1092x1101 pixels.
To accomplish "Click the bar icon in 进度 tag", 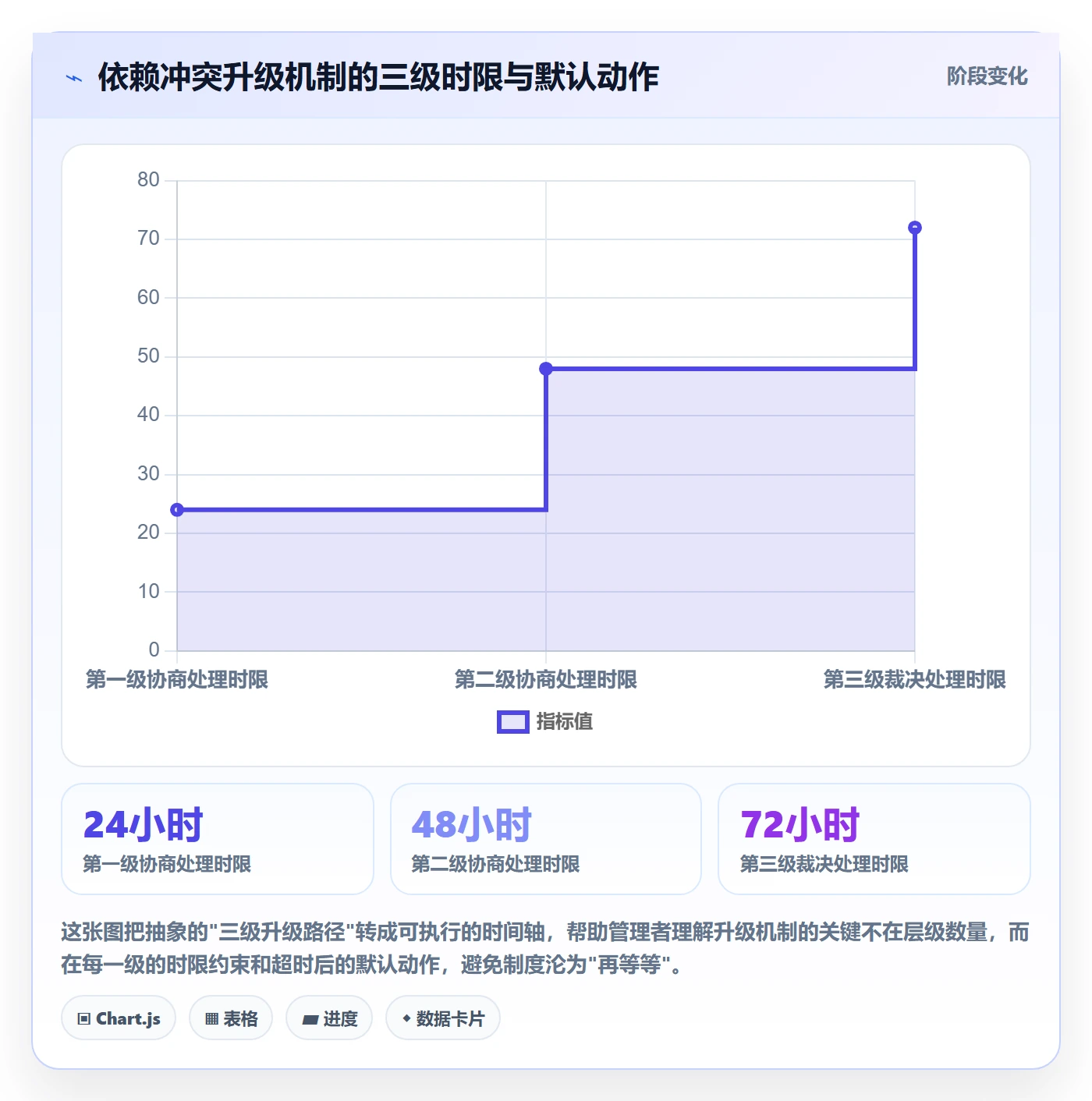I will [x=310, y=1019].
